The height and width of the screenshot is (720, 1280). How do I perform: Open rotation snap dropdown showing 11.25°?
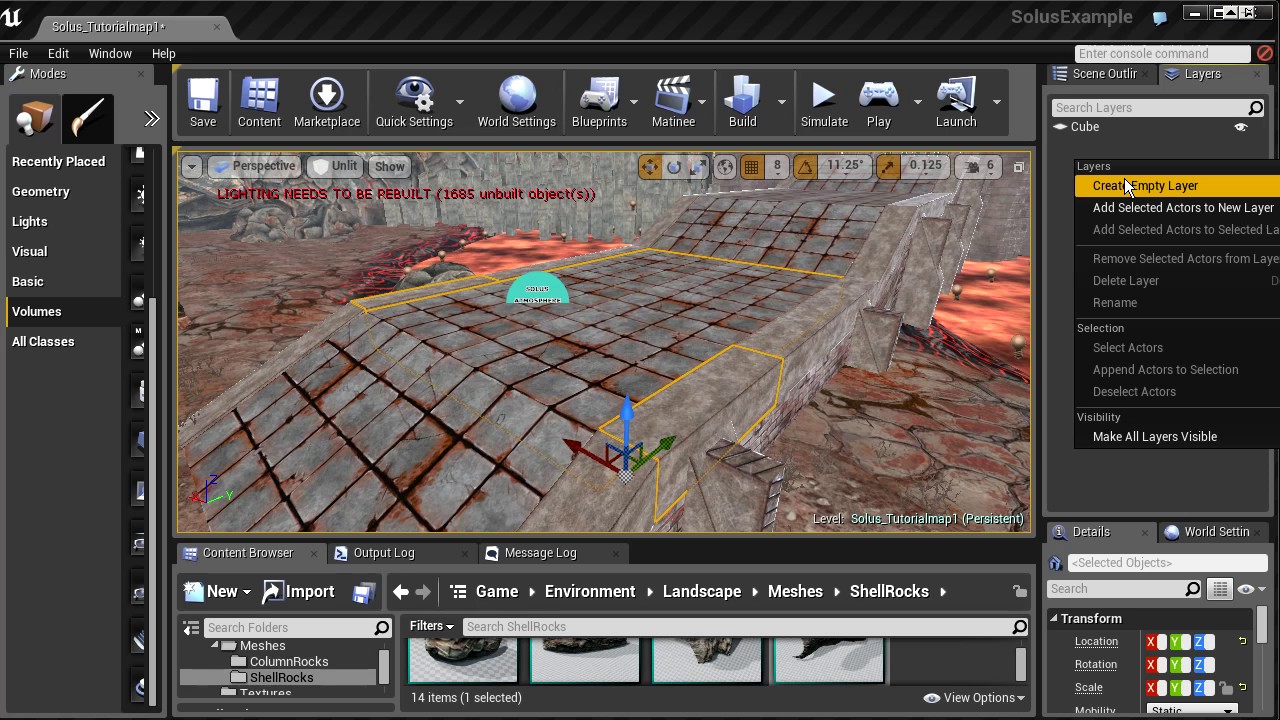[844, 166]
